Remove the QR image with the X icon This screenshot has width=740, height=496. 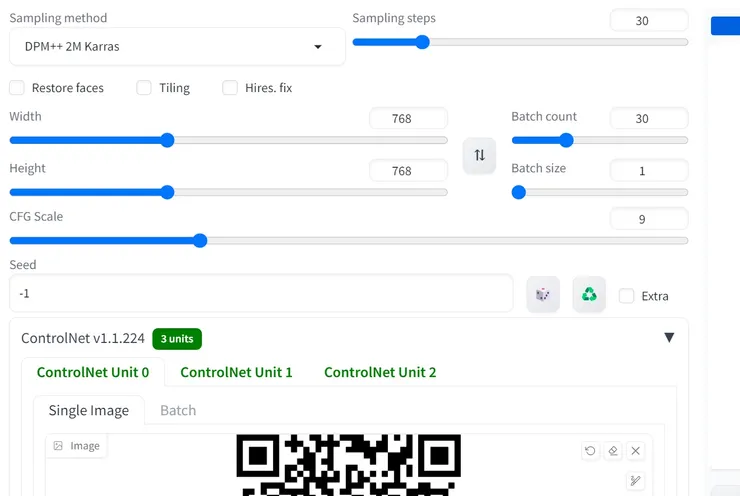635,451
